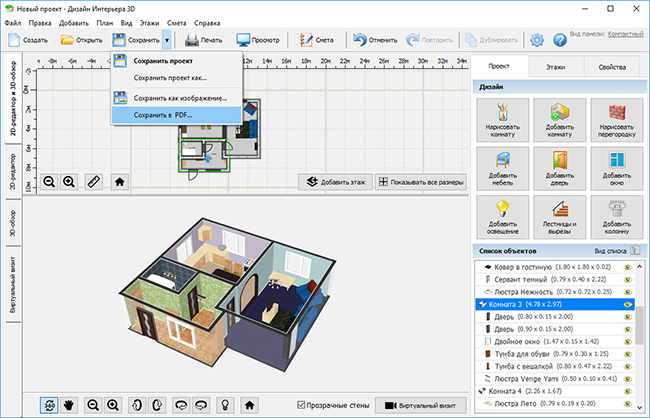Zoom in on 2D plan view
This screenshot has height=418, width=650.
[x=69, y=182]
